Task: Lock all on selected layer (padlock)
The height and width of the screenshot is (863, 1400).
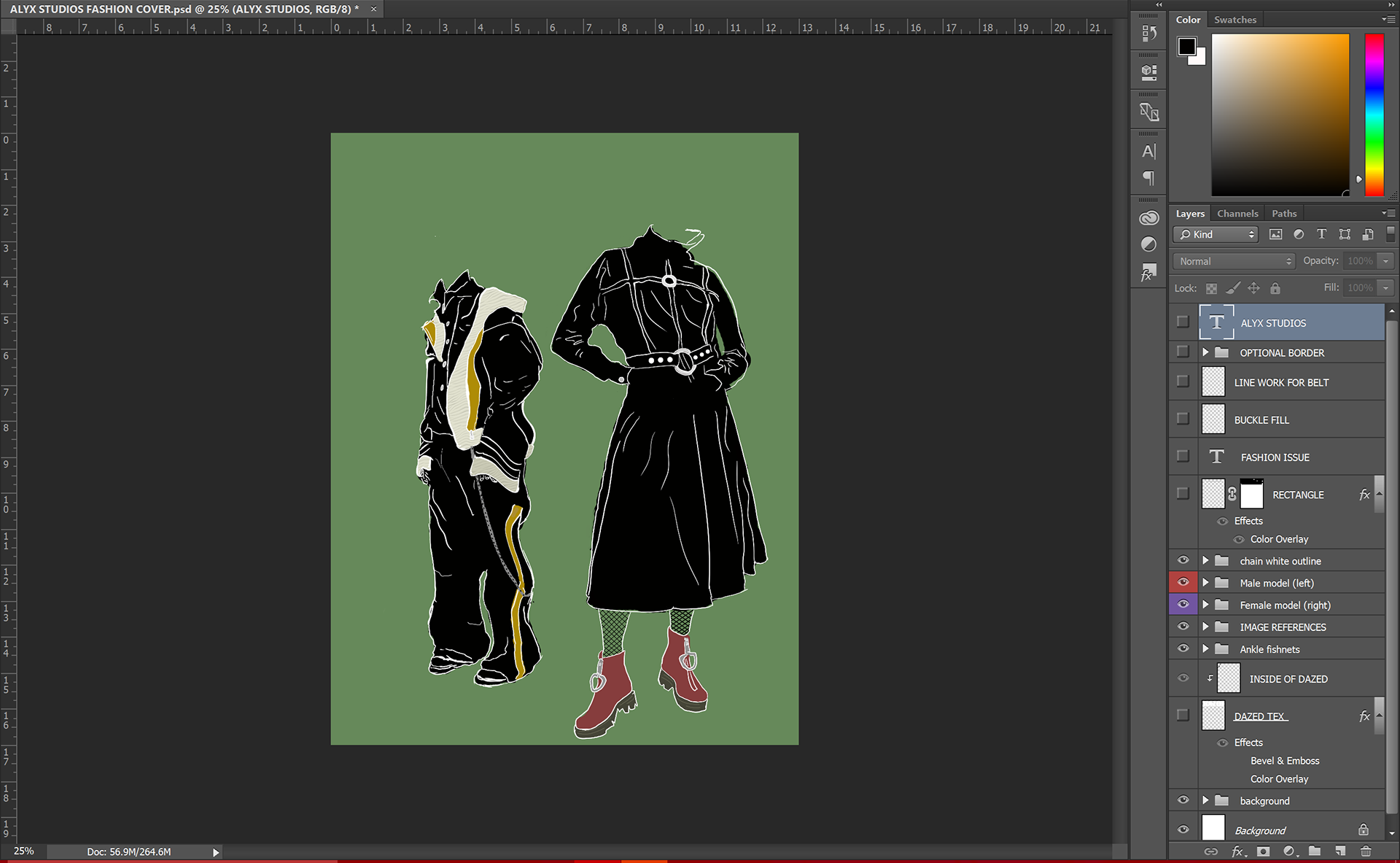Action: (1275, 288)
